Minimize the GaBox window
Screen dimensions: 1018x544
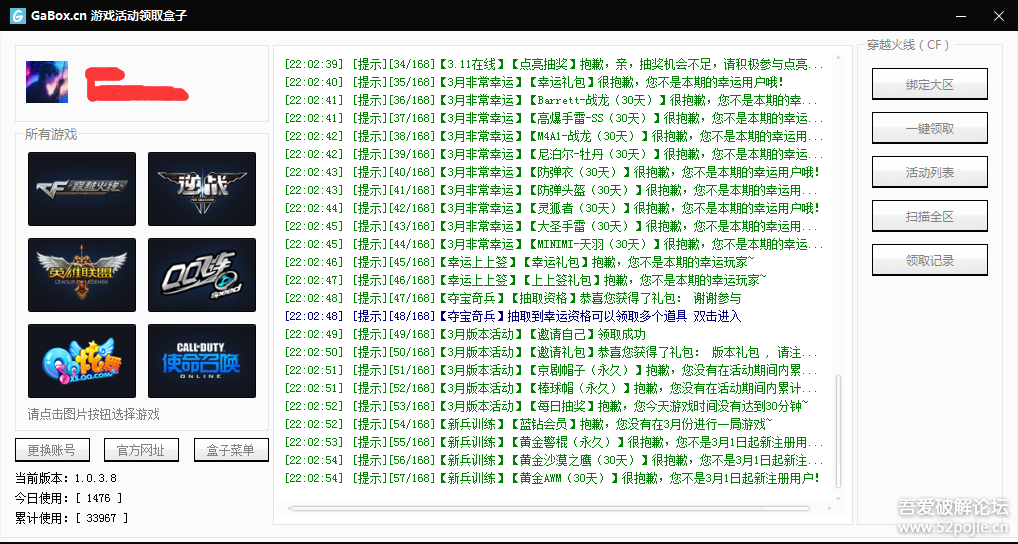(961, 16)
